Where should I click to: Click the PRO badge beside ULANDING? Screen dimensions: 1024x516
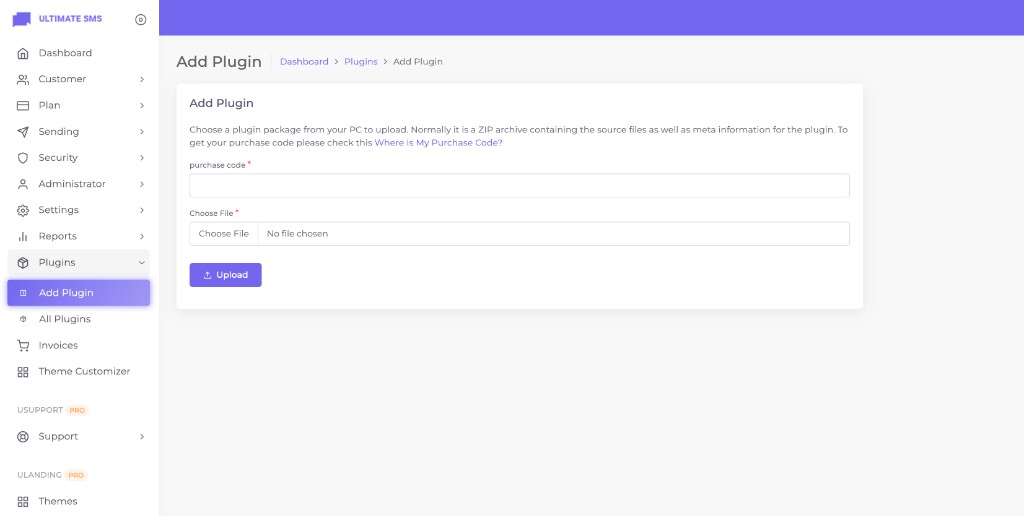76,476
